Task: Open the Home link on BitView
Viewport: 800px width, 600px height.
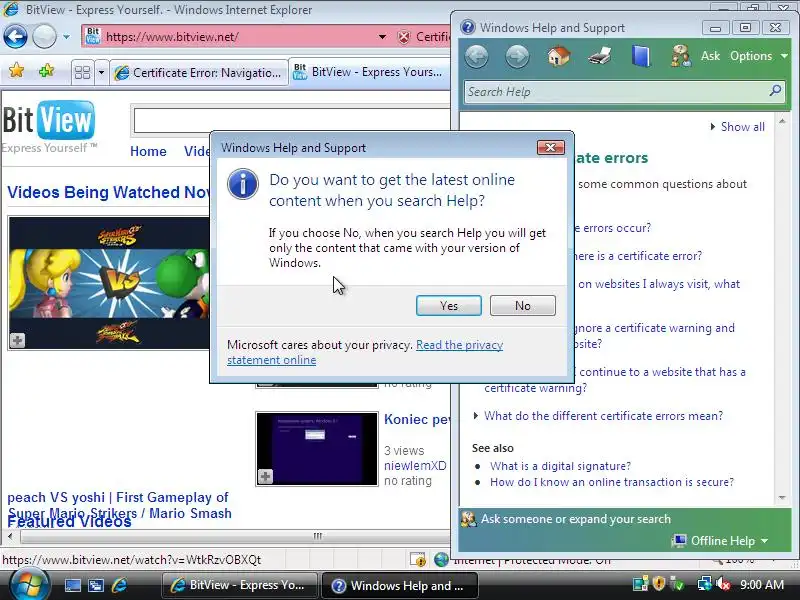Action: tap(148, 151)
